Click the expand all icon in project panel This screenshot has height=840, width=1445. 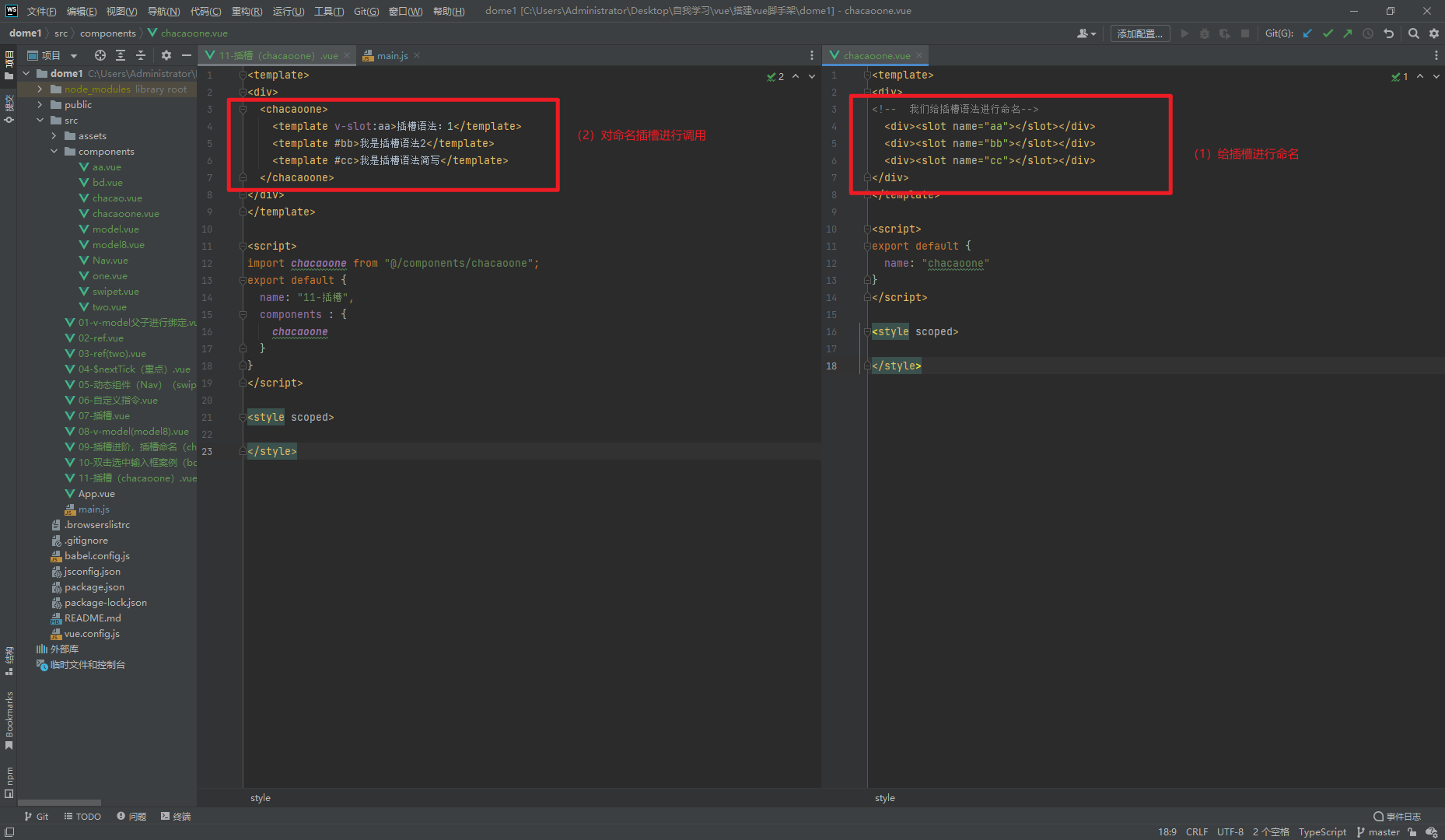(x=121, y=55)
